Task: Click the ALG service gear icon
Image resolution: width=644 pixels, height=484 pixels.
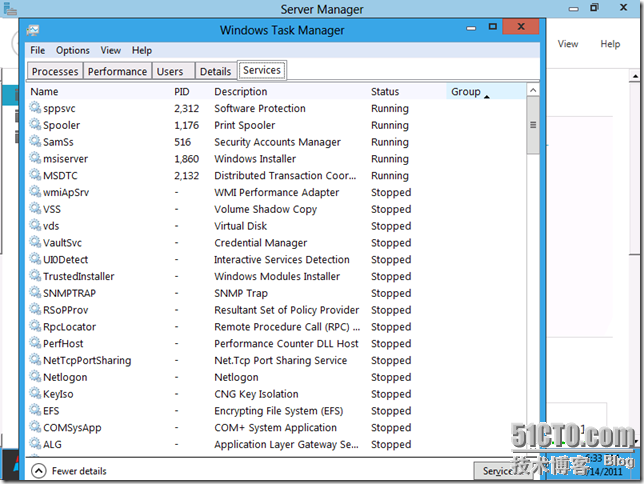Action: click(35, 445)
